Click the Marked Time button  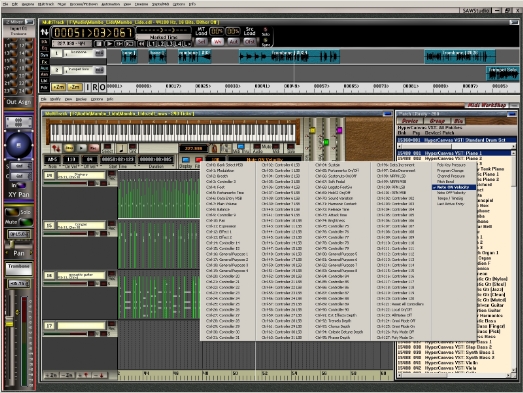163,37
